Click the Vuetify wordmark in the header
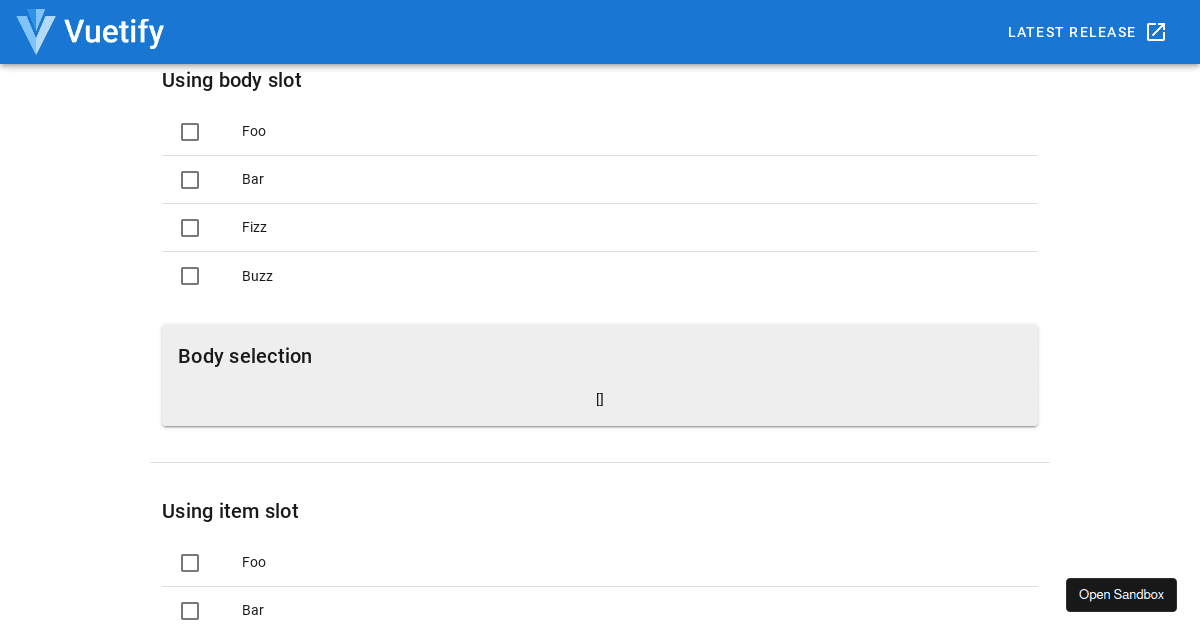1200x630 pixels. pos(113,31)
